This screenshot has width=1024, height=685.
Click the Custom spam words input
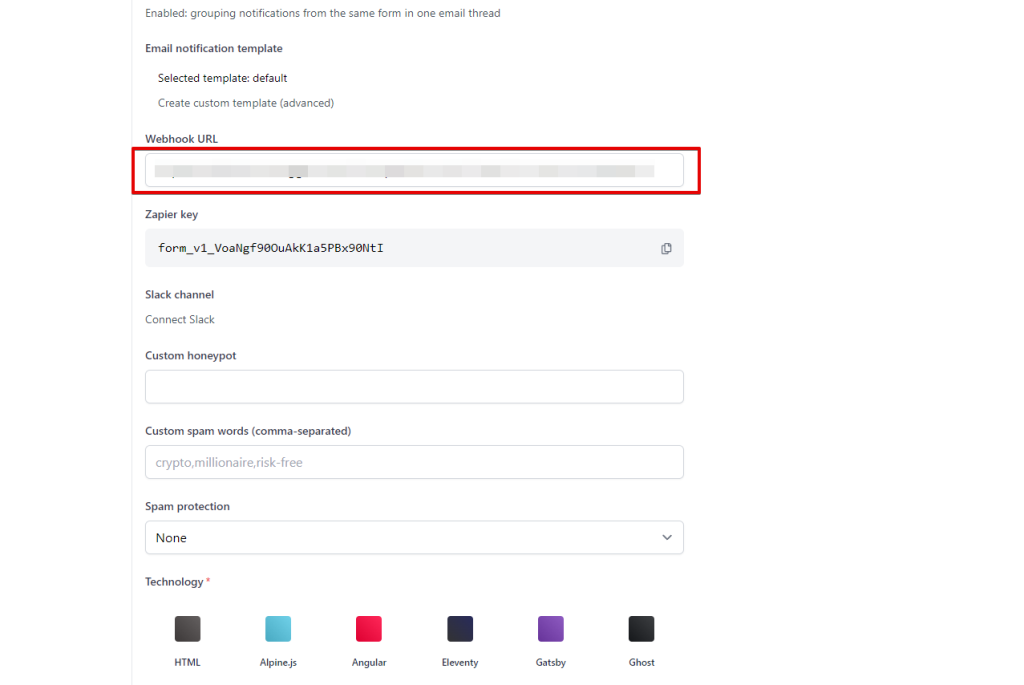point(414,462)
